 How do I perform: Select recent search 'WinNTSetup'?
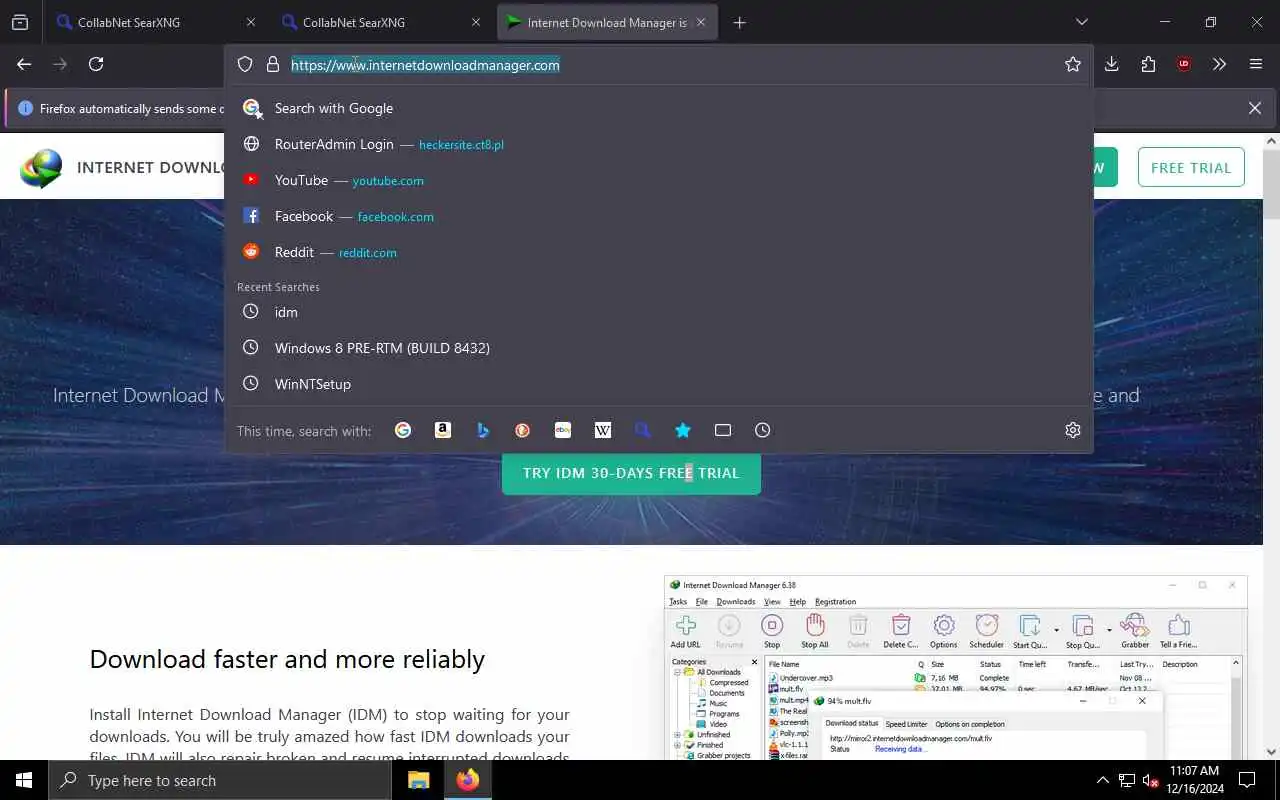659,384
